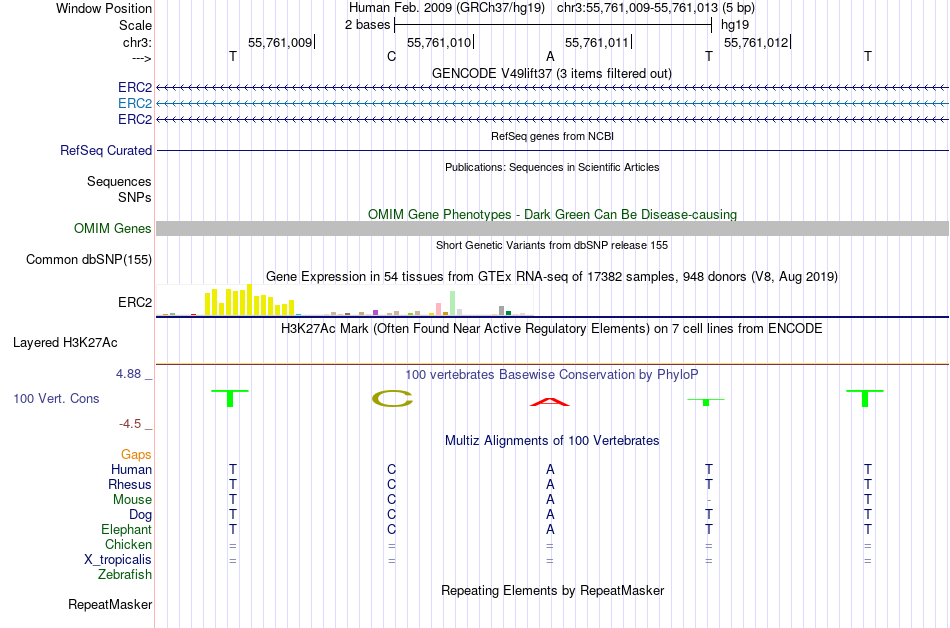Click the light-blue ERC2 transcript arrow line
Image resolution: width=950 pixels, height=628 pixels.
point(553,104)
